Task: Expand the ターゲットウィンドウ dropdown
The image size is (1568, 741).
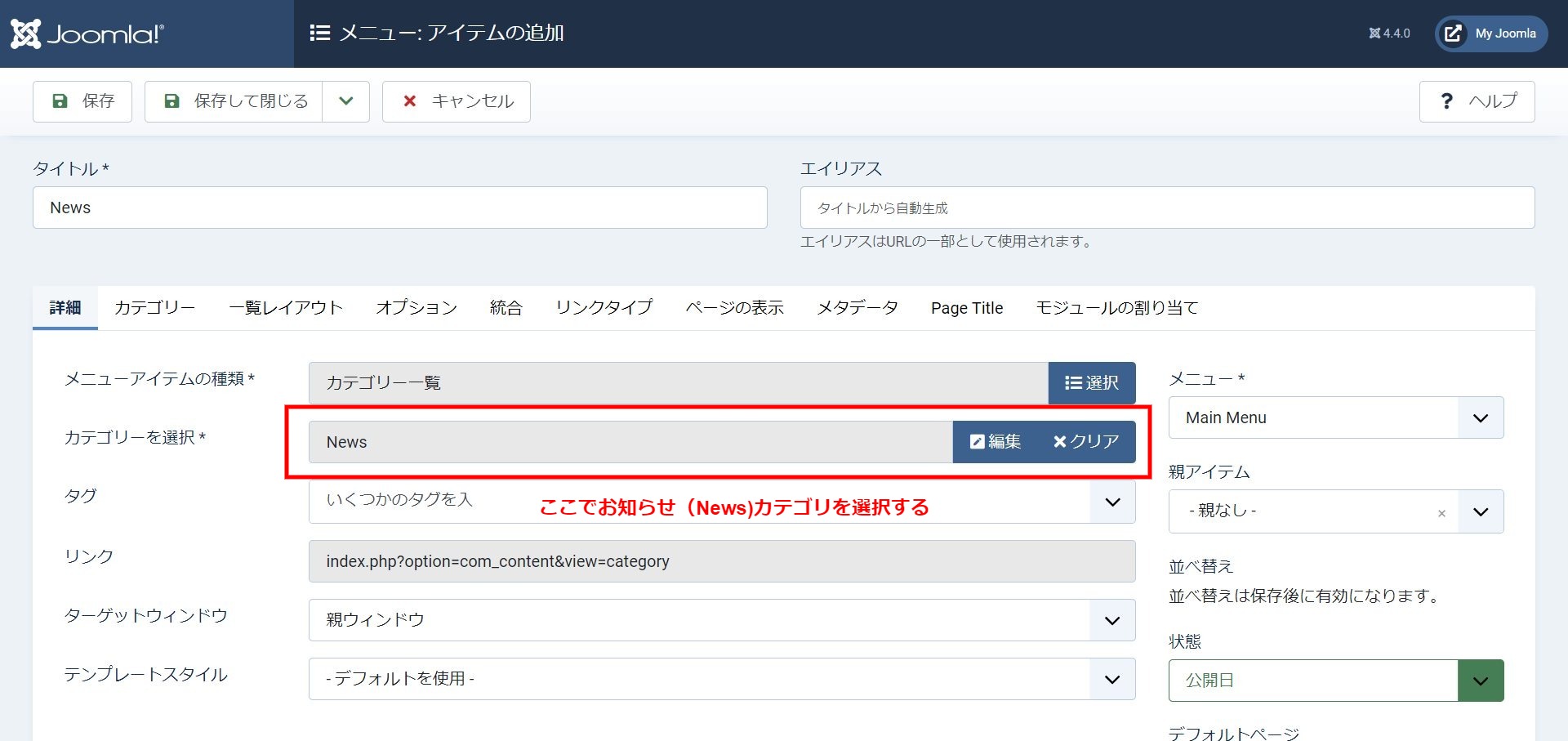Action: pyautogui.click(x=1111, y=620)
